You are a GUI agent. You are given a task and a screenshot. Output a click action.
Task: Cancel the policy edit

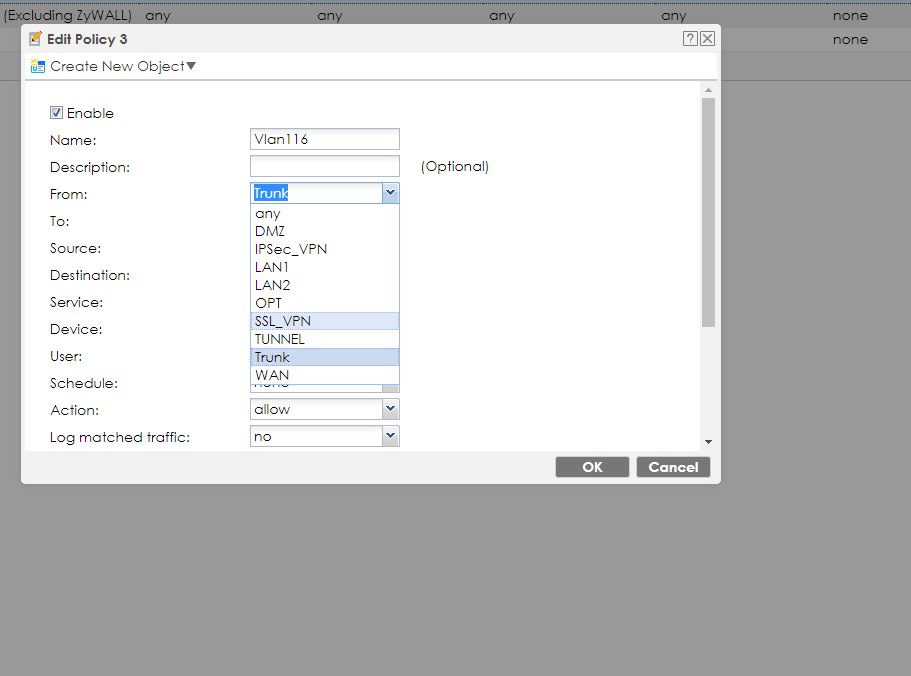pyautogui.click(x=673, y=467)
